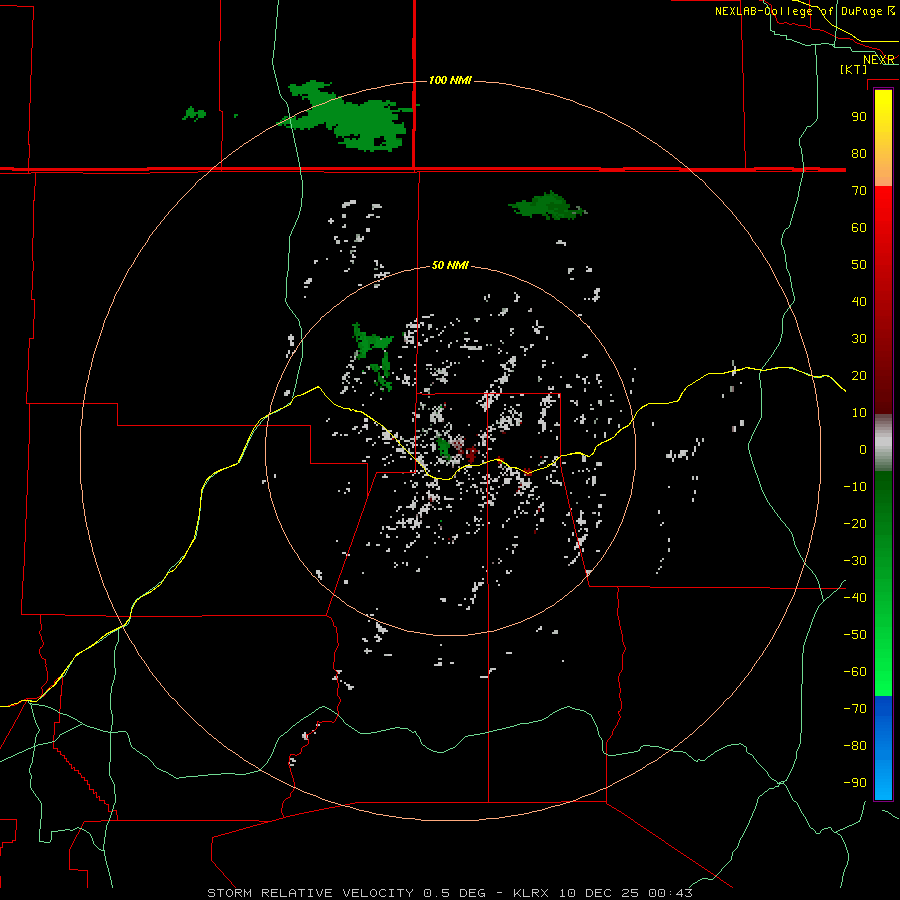
Task: Click the -50 value on the velocity scale
Action: [855, 635]
